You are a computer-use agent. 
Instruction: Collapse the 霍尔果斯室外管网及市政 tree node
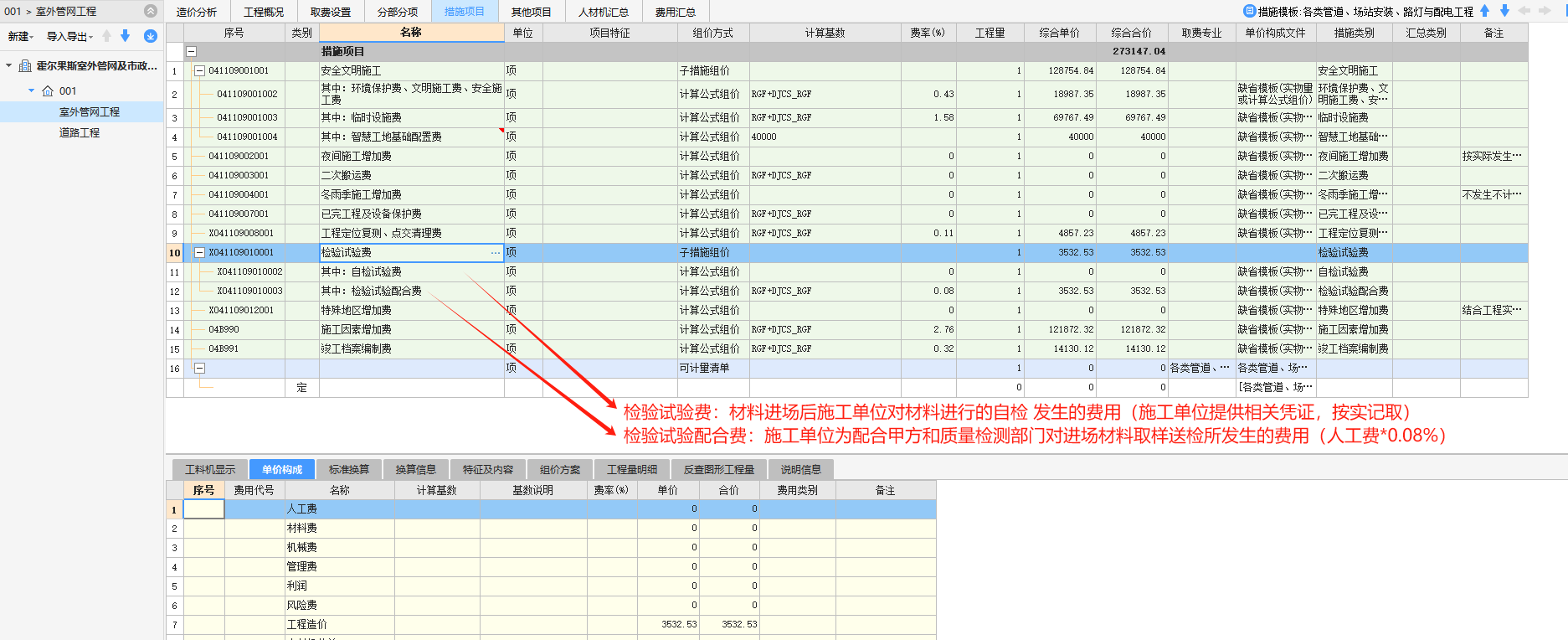(x=8, y=66)
